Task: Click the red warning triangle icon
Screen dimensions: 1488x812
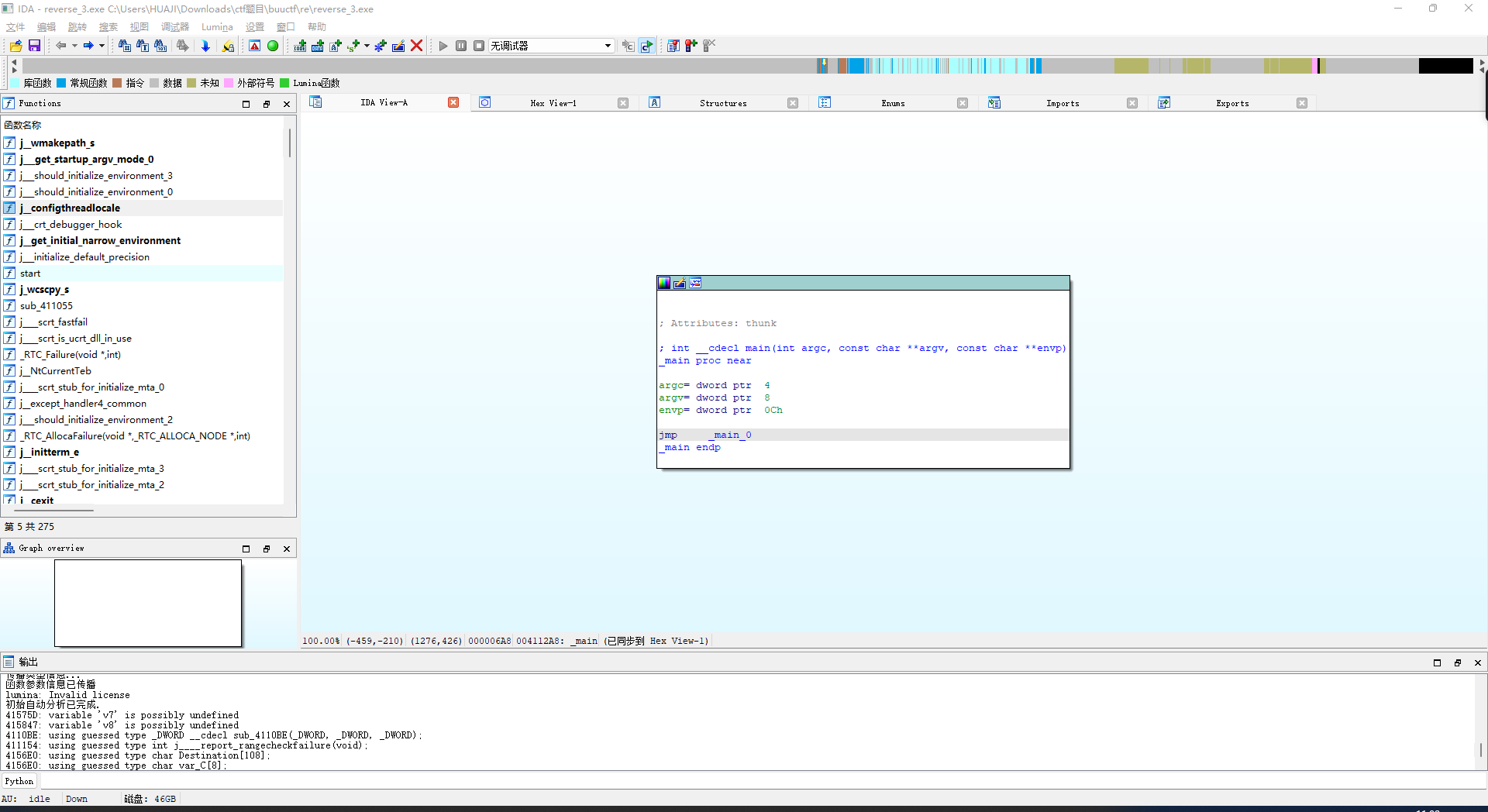Action: click(x=254, y=46)
